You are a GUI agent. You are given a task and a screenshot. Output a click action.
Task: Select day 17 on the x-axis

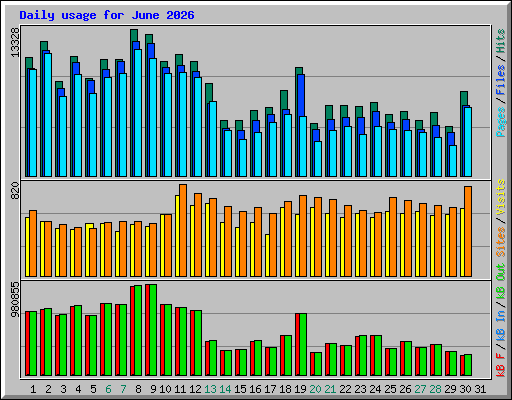click(x=270, y=389)
